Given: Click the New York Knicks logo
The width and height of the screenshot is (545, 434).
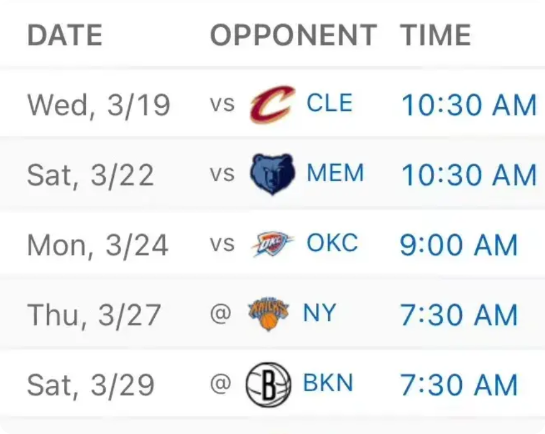Looking at the screenshot, I should (x=268, y=313).
